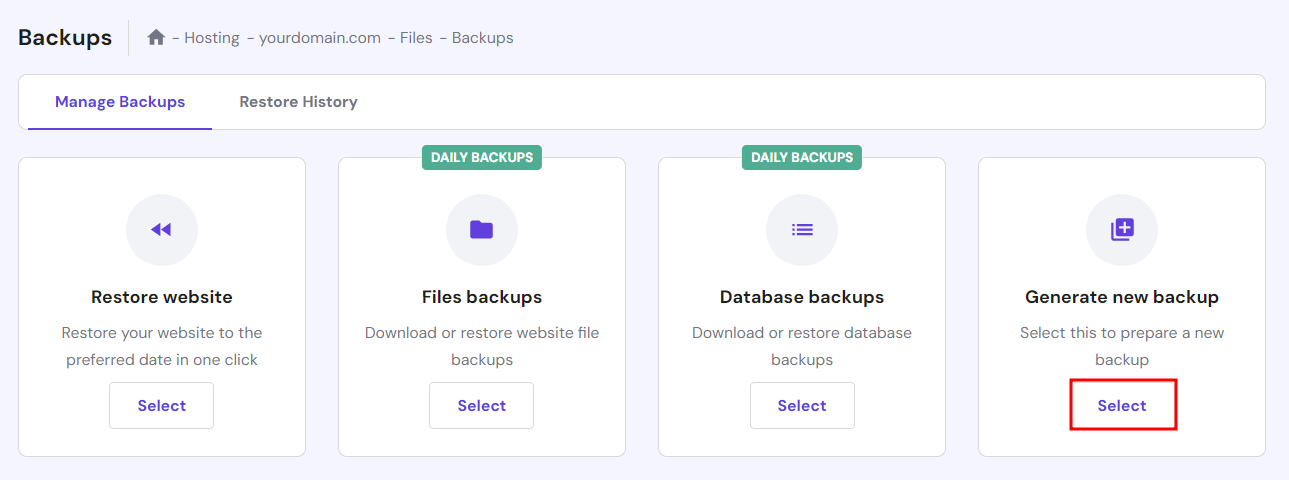Open yourdomain.com breadcrumb link
The width and height of the screenshot is (1289, 480).
(320, 38)
